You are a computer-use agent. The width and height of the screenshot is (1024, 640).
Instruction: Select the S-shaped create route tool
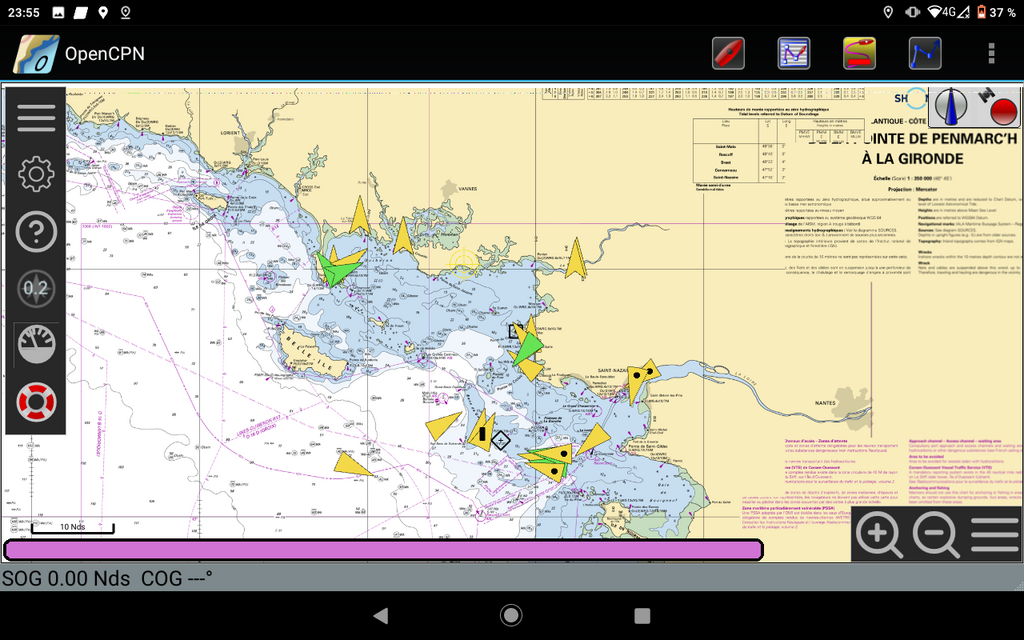click(x=859, y=54)
